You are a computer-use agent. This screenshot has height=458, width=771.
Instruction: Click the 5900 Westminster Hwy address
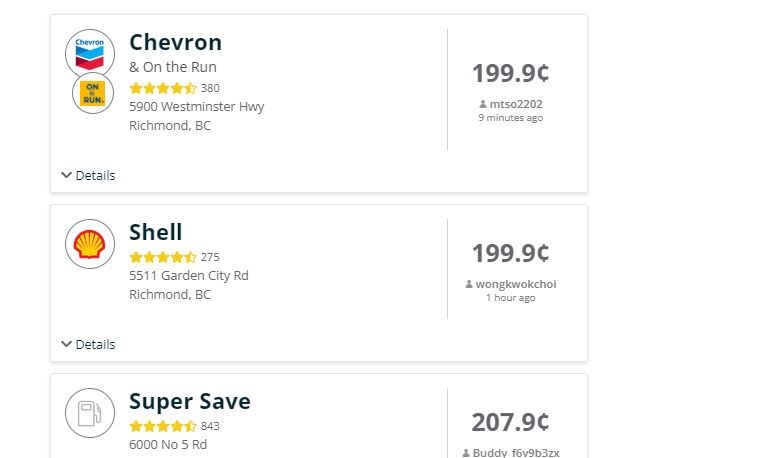pyautogui.click(x=197, y=107)
